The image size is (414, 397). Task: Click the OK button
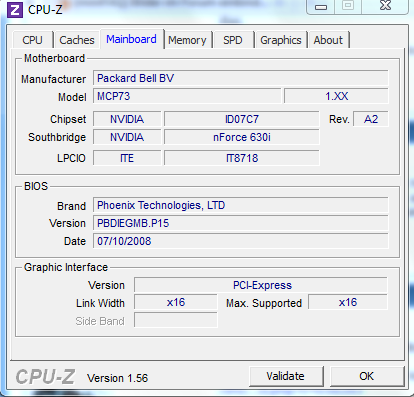click(367, 376)
